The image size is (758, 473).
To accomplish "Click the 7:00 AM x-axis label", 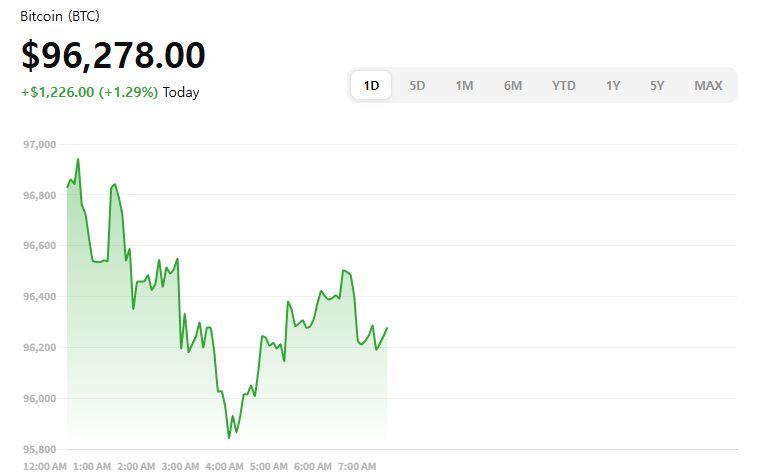I will (357, 467).
